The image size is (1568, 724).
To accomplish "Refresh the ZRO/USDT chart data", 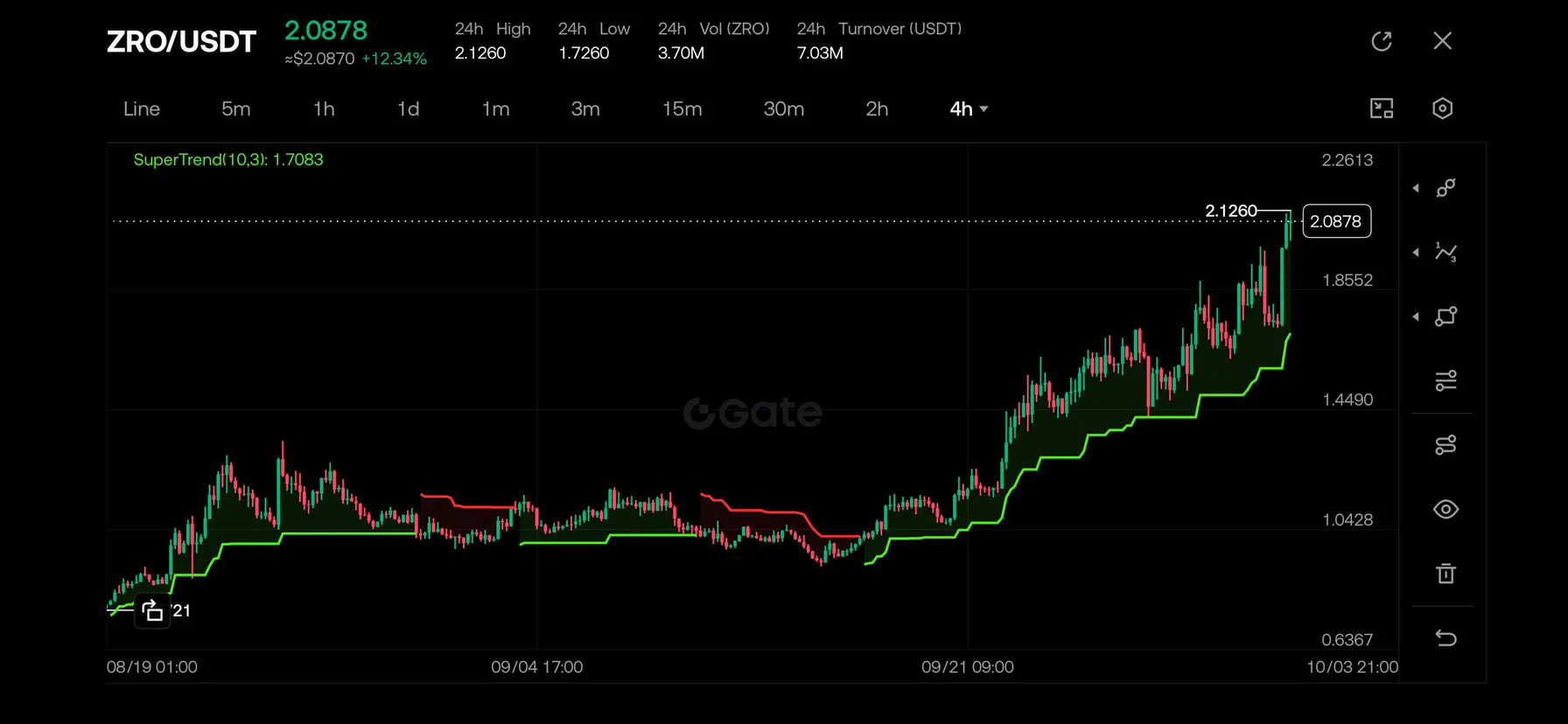I will 1382,41.
